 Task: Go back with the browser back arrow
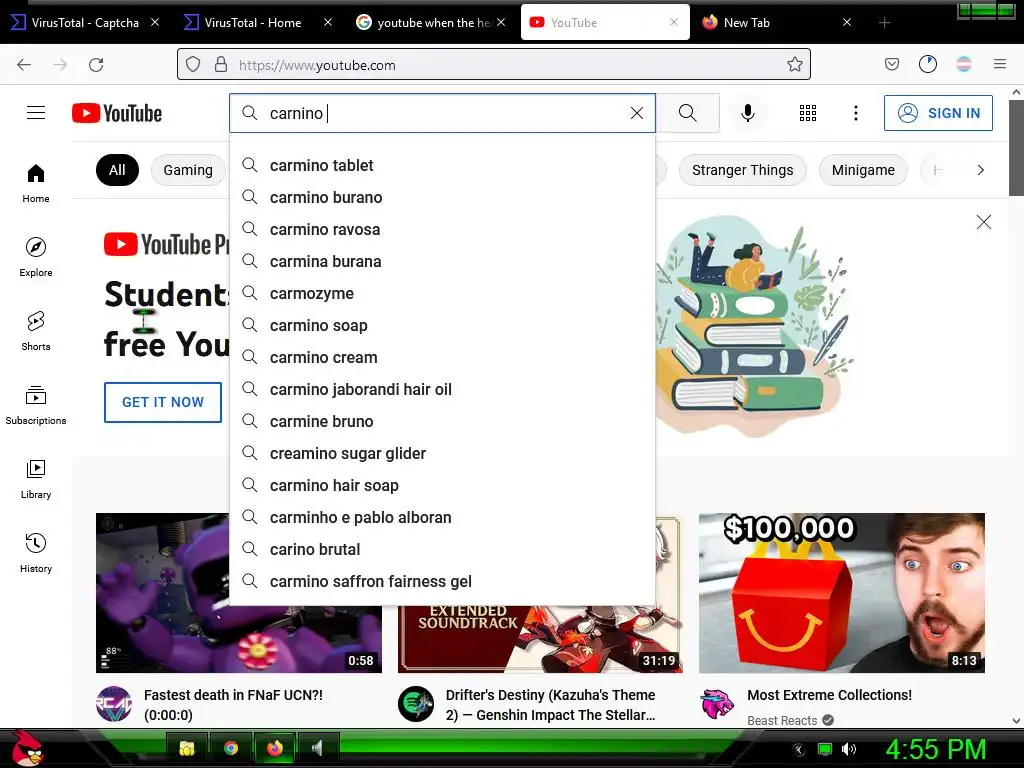(x=24, y=65)
